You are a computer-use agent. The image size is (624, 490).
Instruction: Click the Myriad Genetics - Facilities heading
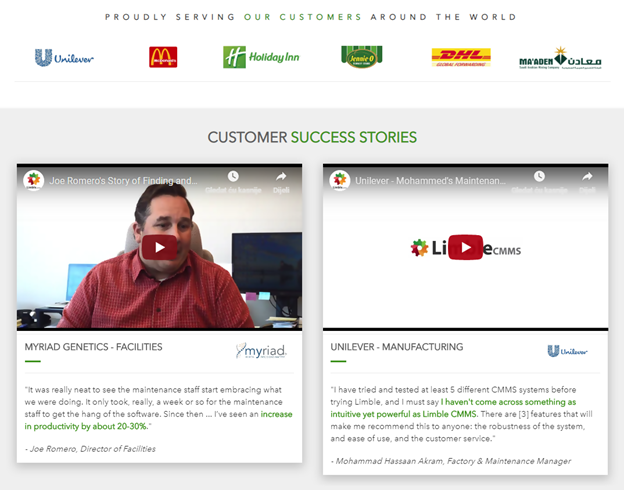[x=94, y=347]
